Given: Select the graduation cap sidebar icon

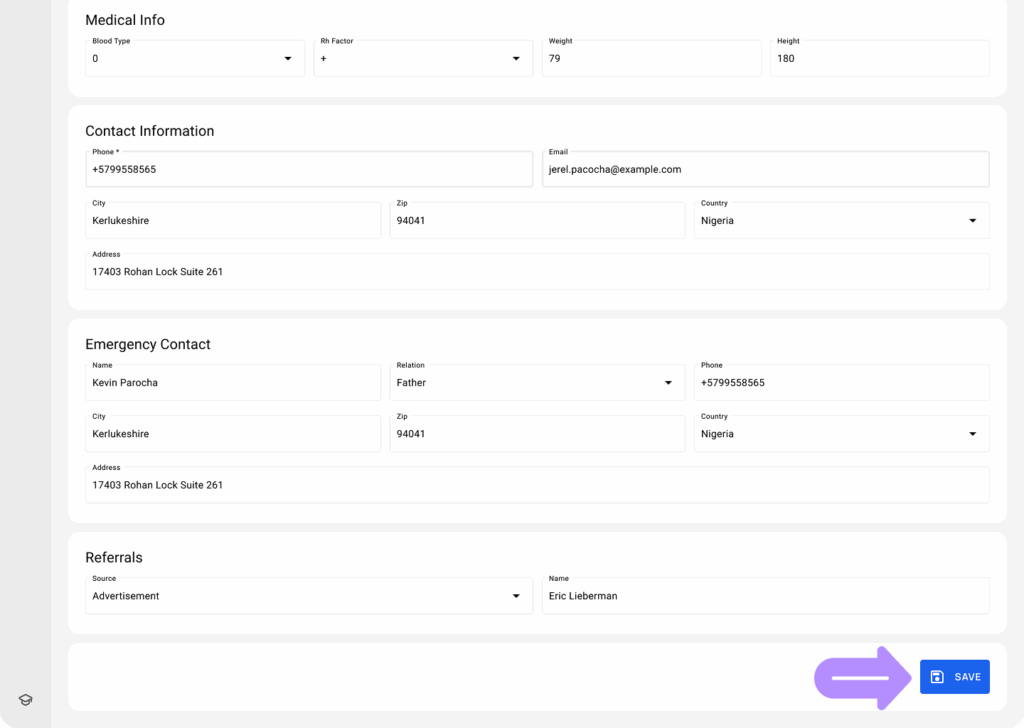Looking at the screenshot, I should 24,699.
